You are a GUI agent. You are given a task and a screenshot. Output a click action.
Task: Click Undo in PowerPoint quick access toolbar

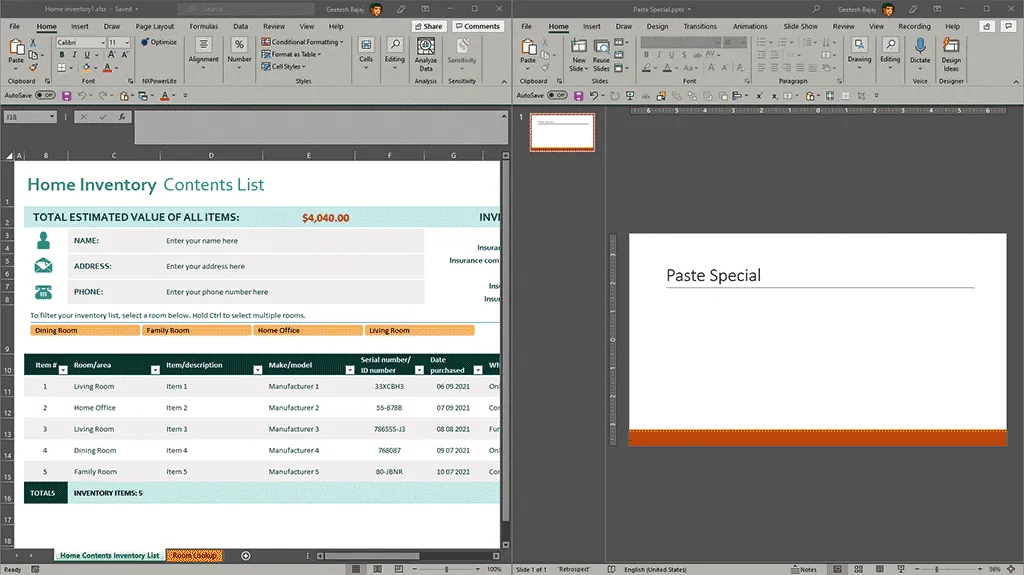[x=594, y=96]
